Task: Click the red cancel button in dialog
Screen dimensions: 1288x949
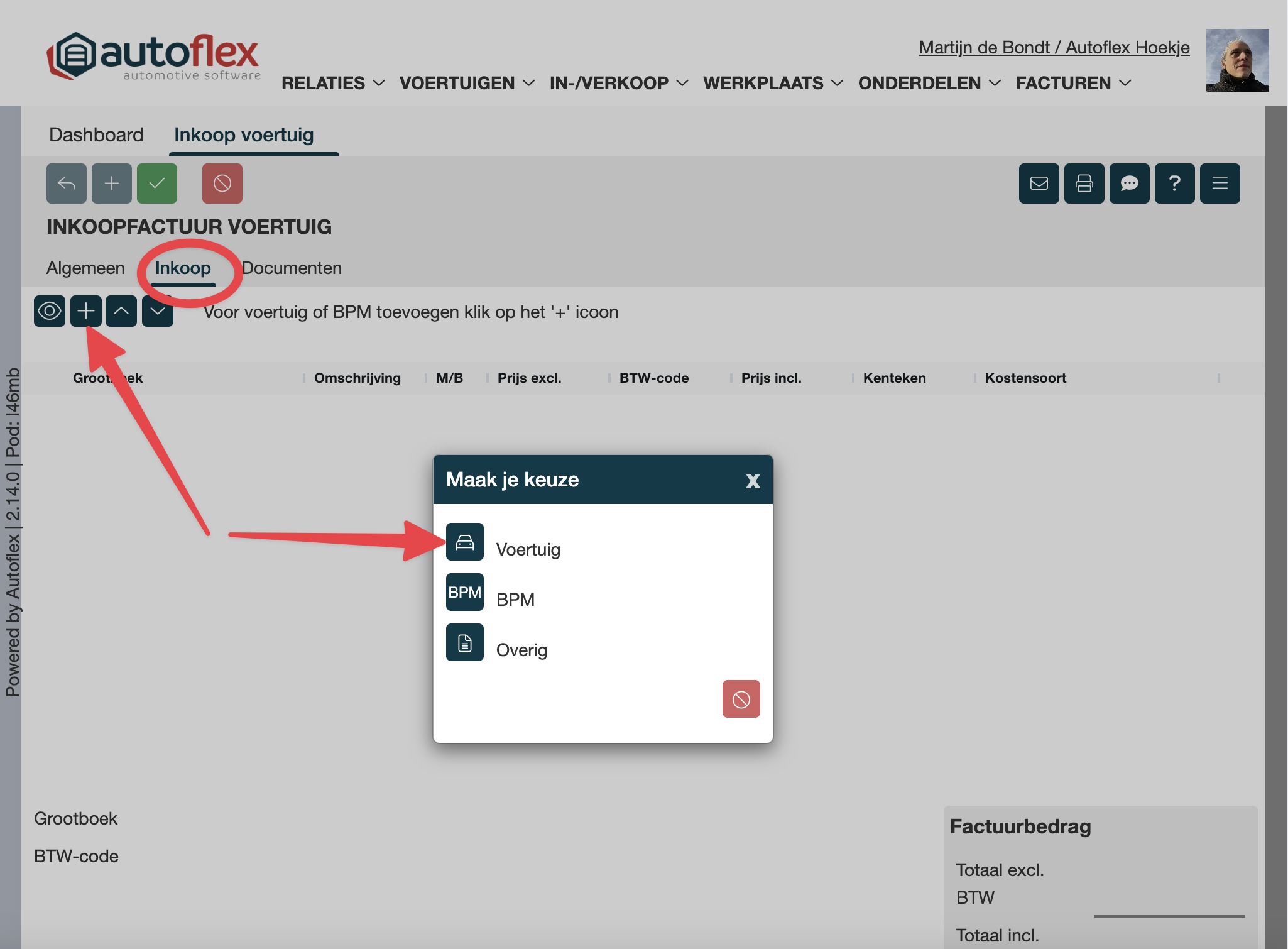Action: [x=741, y=699]
